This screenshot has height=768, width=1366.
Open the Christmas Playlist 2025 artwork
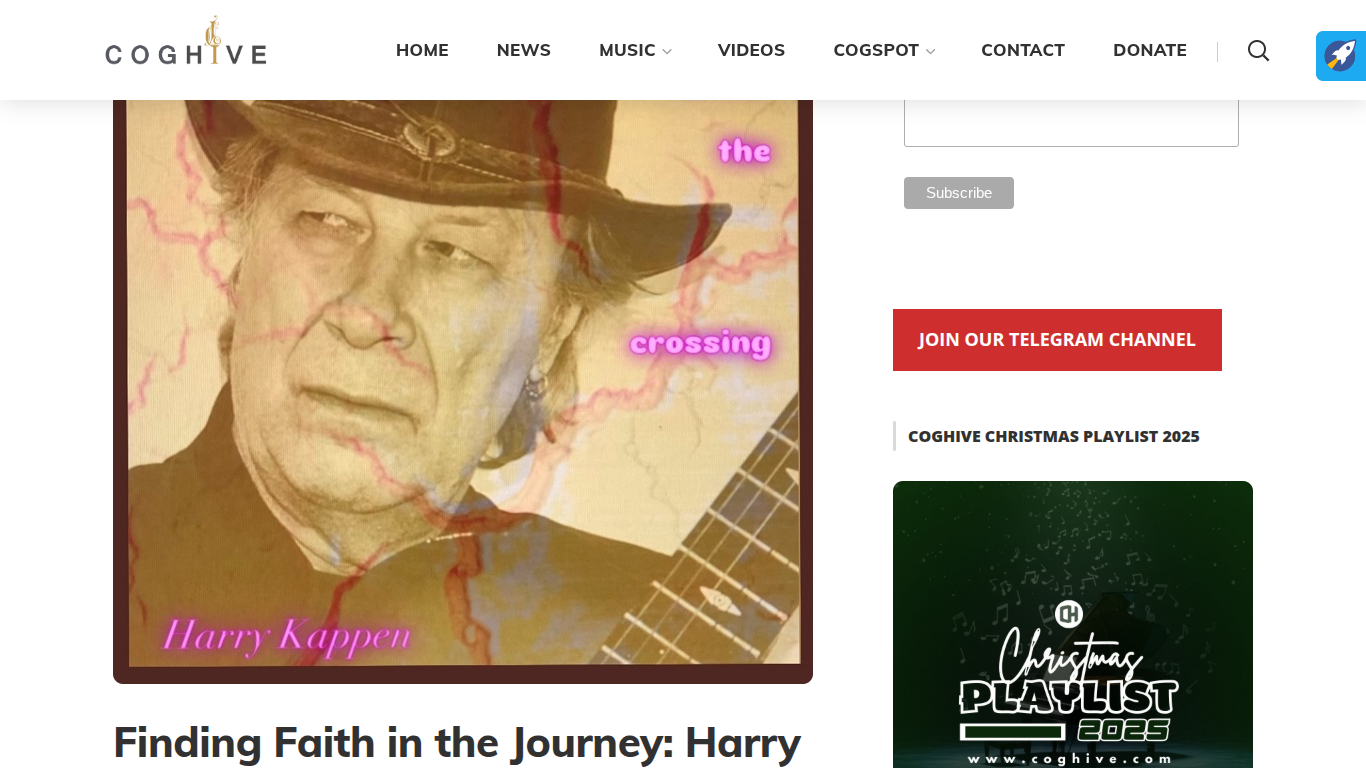(1073, 624)
